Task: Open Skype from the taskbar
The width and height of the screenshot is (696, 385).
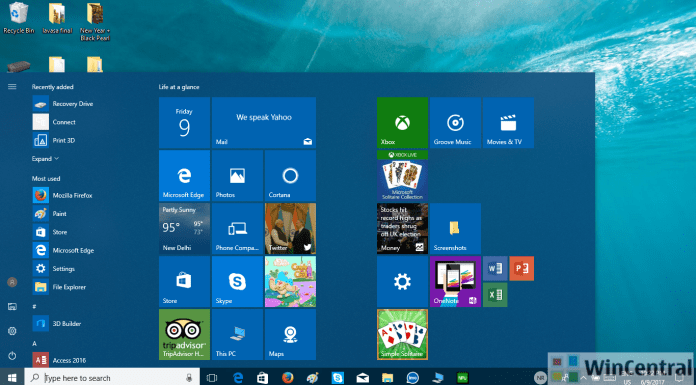Action: click(x=338, y=378)
